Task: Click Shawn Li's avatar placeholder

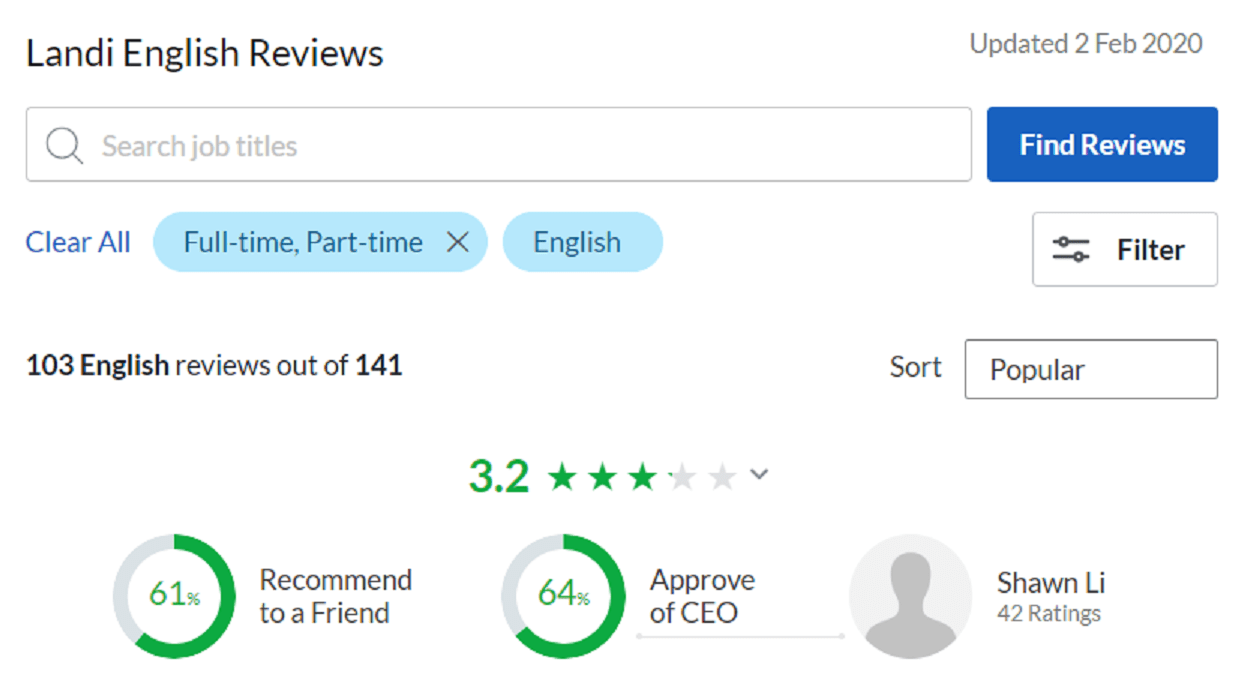Action: point(910,595)
